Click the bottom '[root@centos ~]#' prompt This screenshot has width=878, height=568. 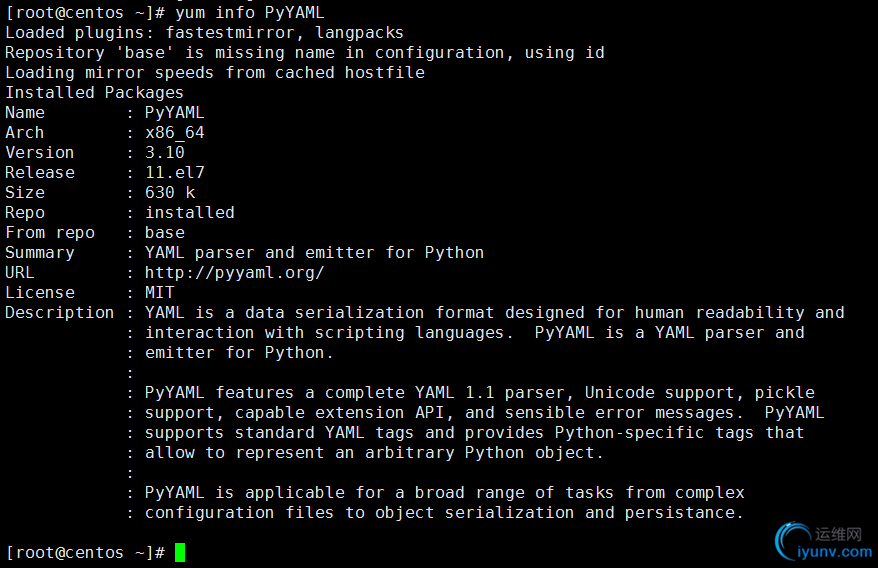point(84,552)
